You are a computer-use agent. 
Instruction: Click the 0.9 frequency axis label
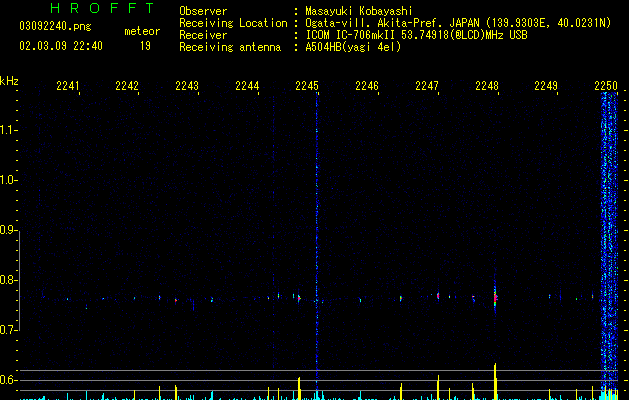(x=8, y=230)
